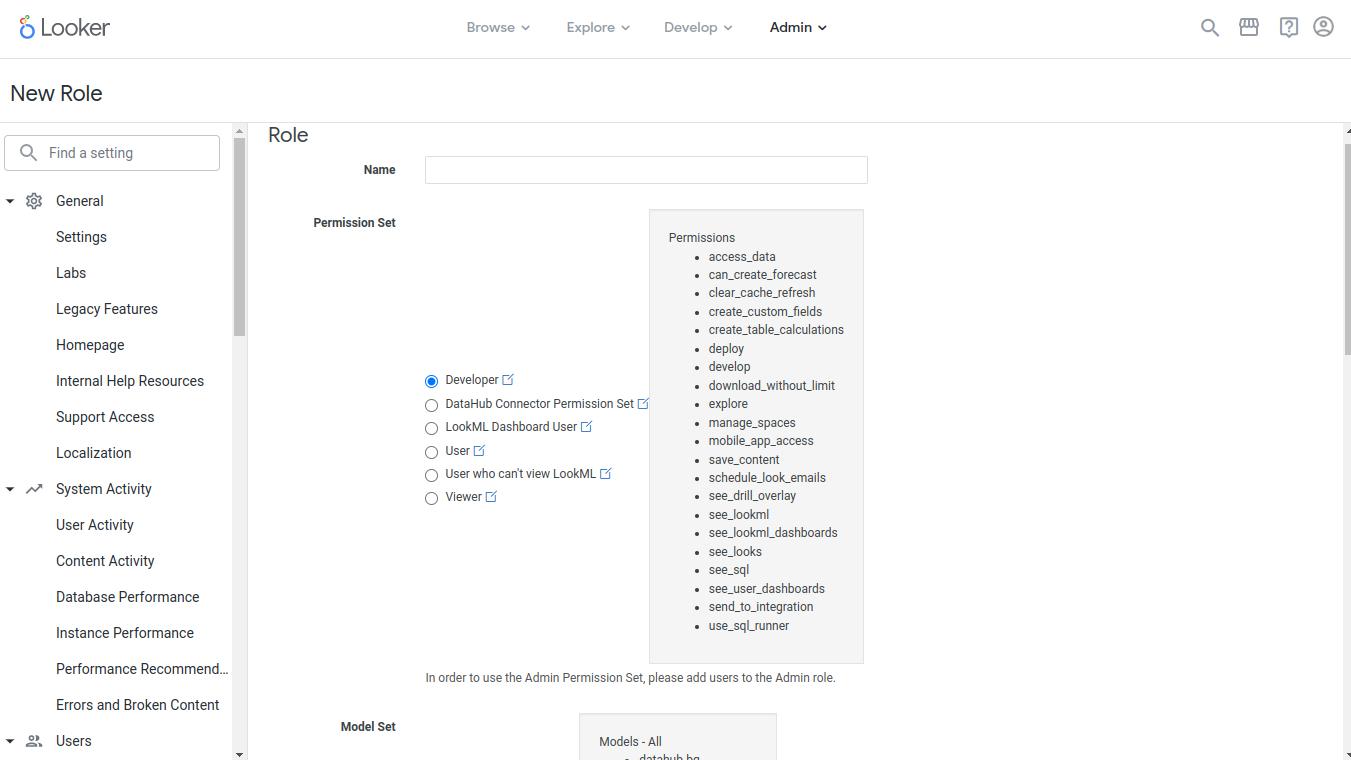Click the Models - All heading text
Screen dimensions: 1351x760
tap(630, 742)
